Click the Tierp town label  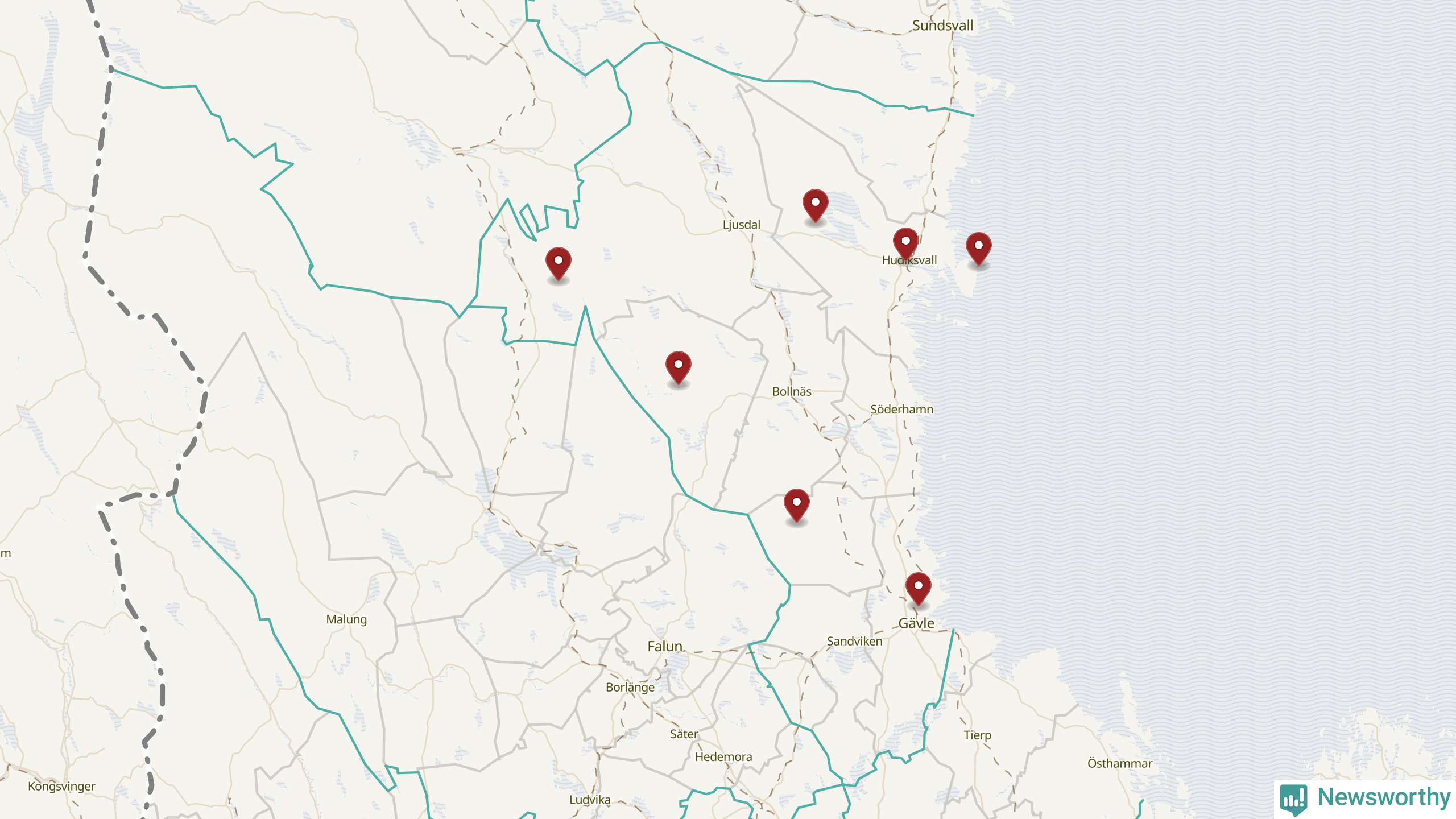[977, 735]
